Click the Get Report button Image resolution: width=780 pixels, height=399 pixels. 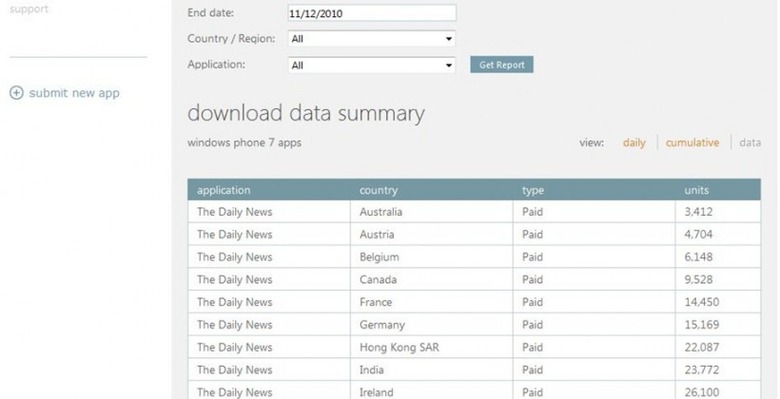pos(501,65)
